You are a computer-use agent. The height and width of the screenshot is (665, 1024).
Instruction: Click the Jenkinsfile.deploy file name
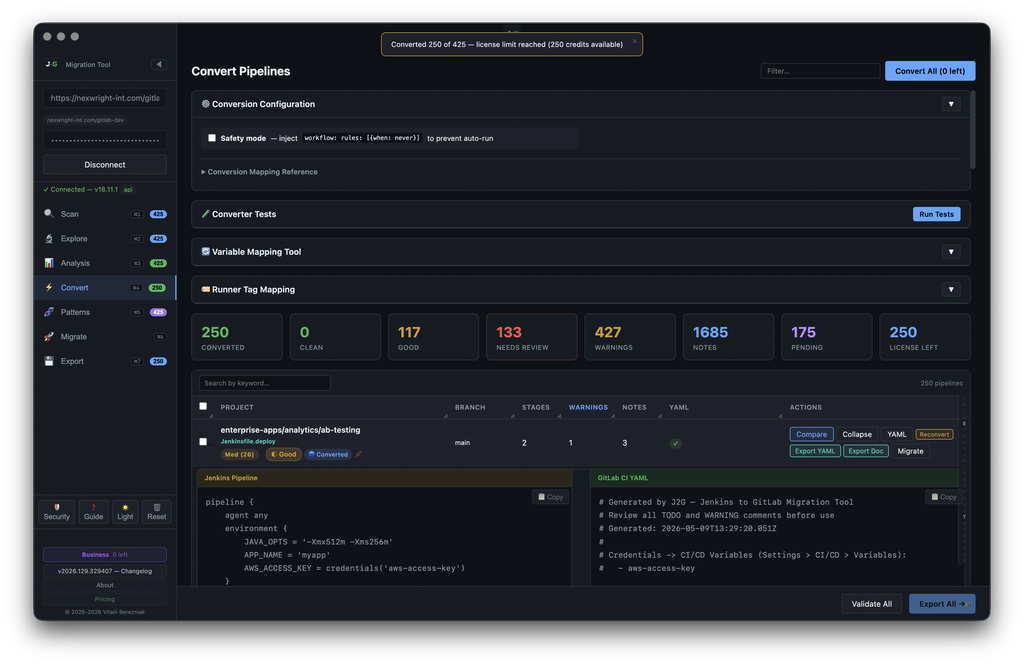(x=248, y=442)
